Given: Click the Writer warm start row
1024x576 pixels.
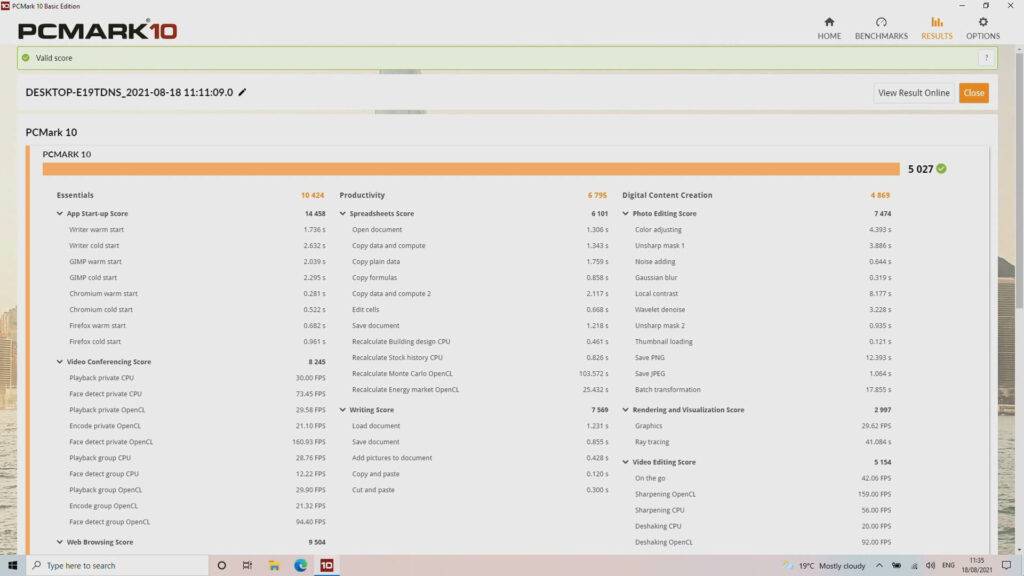Looking at the screenshot, I should point(197,230).
